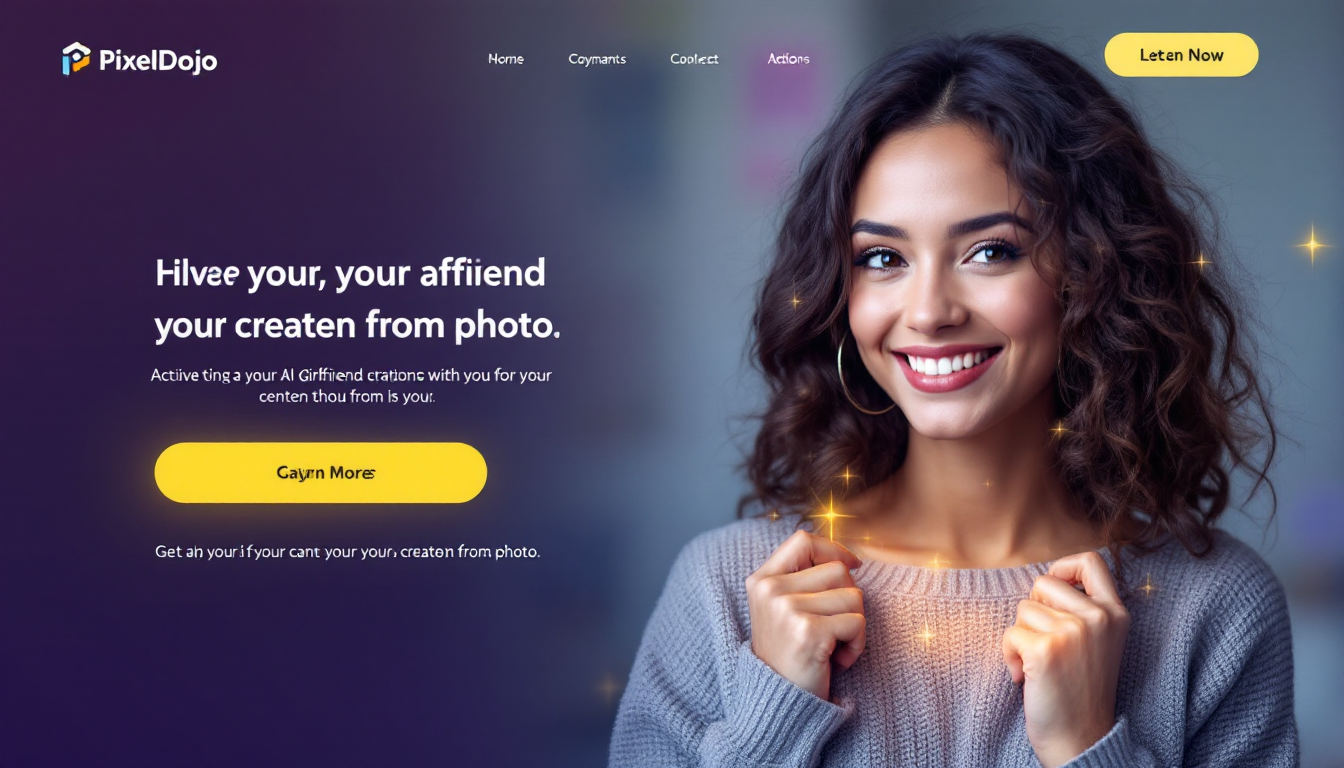Click the yellow Leten Now button
This screenshot has width=1344, height=768.
pyautogui.click(x=1181, y=55)
